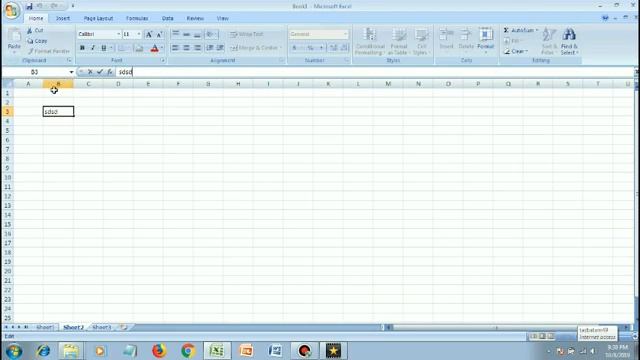This screenshot has width=640, height=360.
Task: Open the Cell Styles gallery
Action: 421,41
